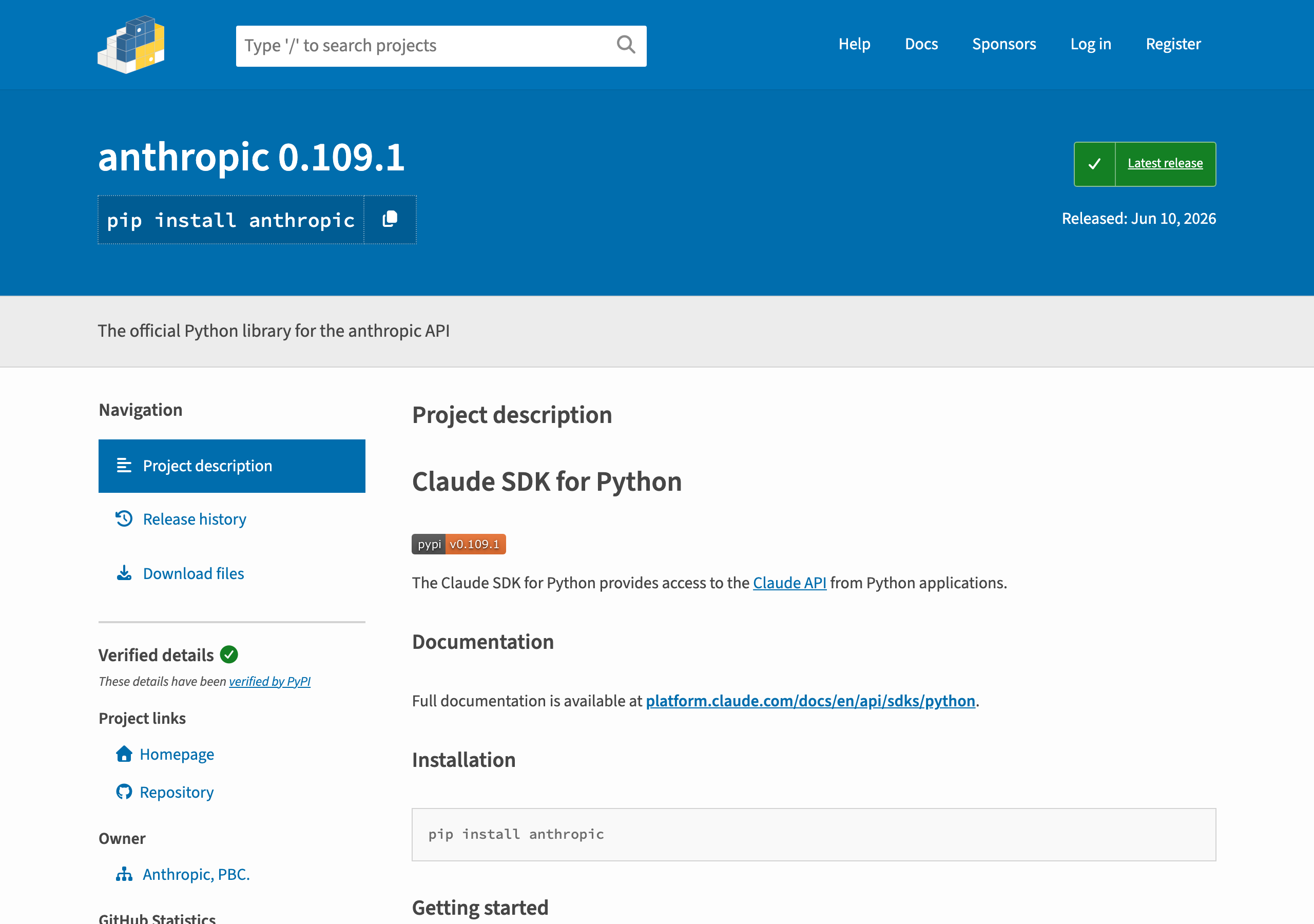Open platform.claude.com/docs/en/api/sdks/python link
Screen dimensions: 1314x924
[810, 700]
